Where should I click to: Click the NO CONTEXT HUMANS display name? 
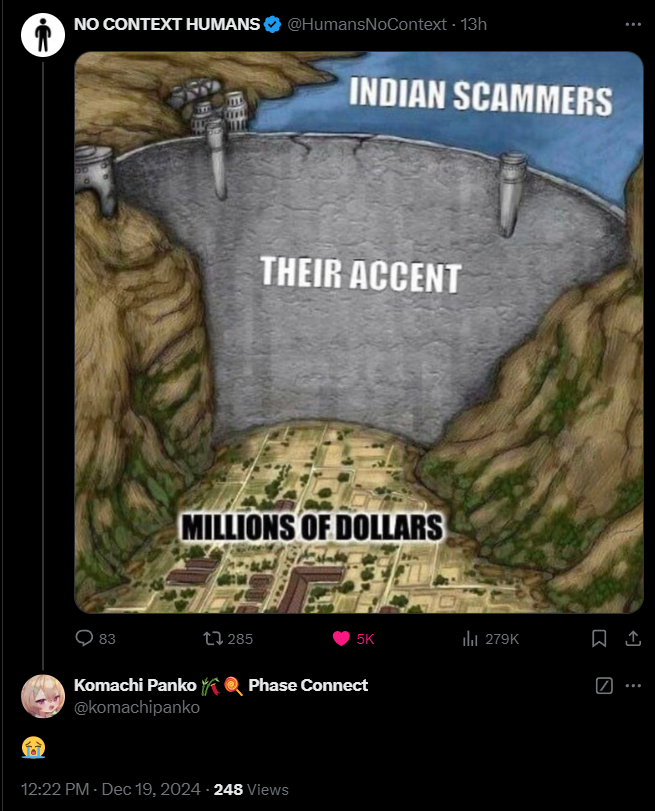pyautogui.click(x=167, y=24)
